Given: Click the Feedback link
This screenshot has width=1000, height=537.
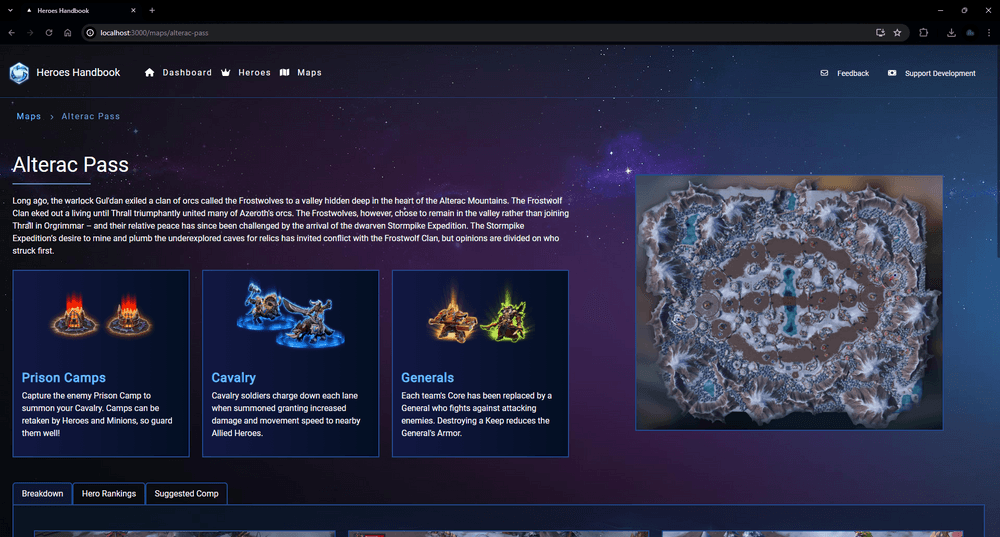Looking at the screenshot, I should pyautogui.click(x=853, y=73).
